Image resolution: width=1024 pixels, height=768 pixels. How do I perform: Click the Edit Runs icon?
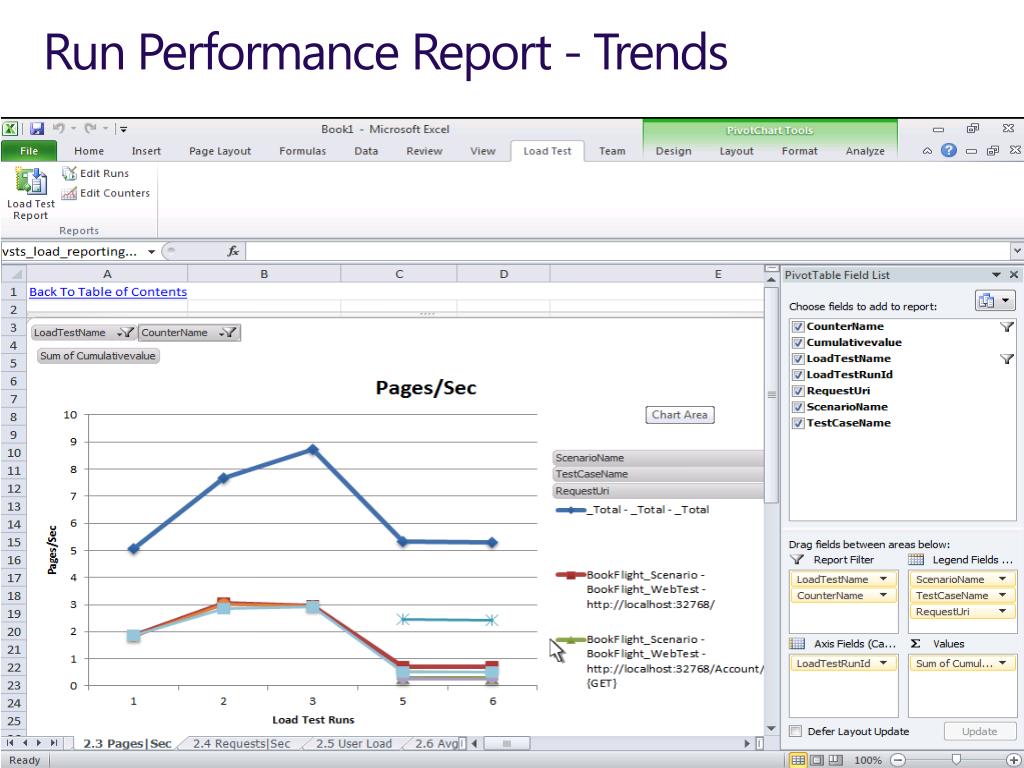click(69, 173)
